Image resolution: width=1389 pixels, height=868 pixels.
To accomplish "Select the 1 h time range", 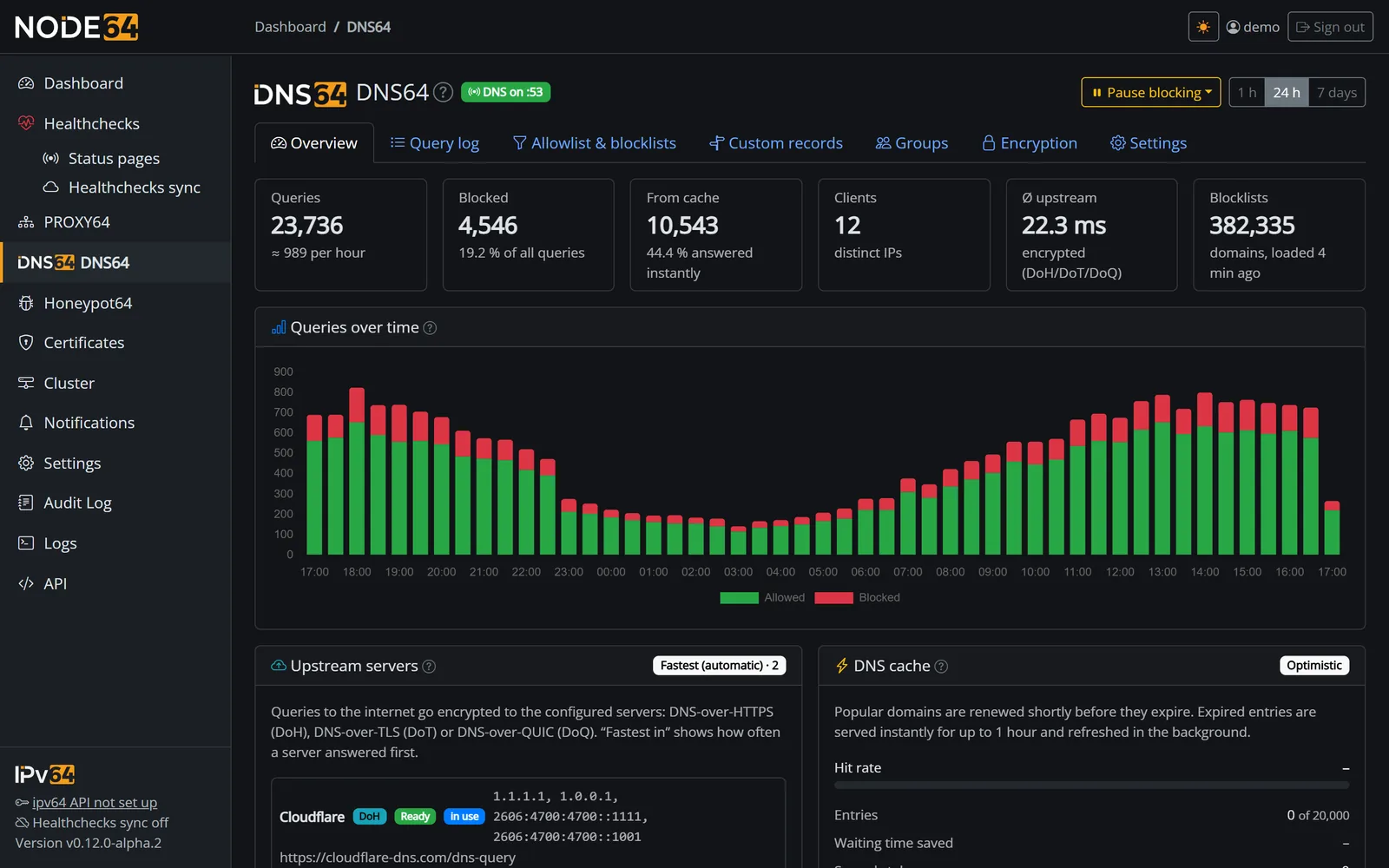I will (1247, 93).
